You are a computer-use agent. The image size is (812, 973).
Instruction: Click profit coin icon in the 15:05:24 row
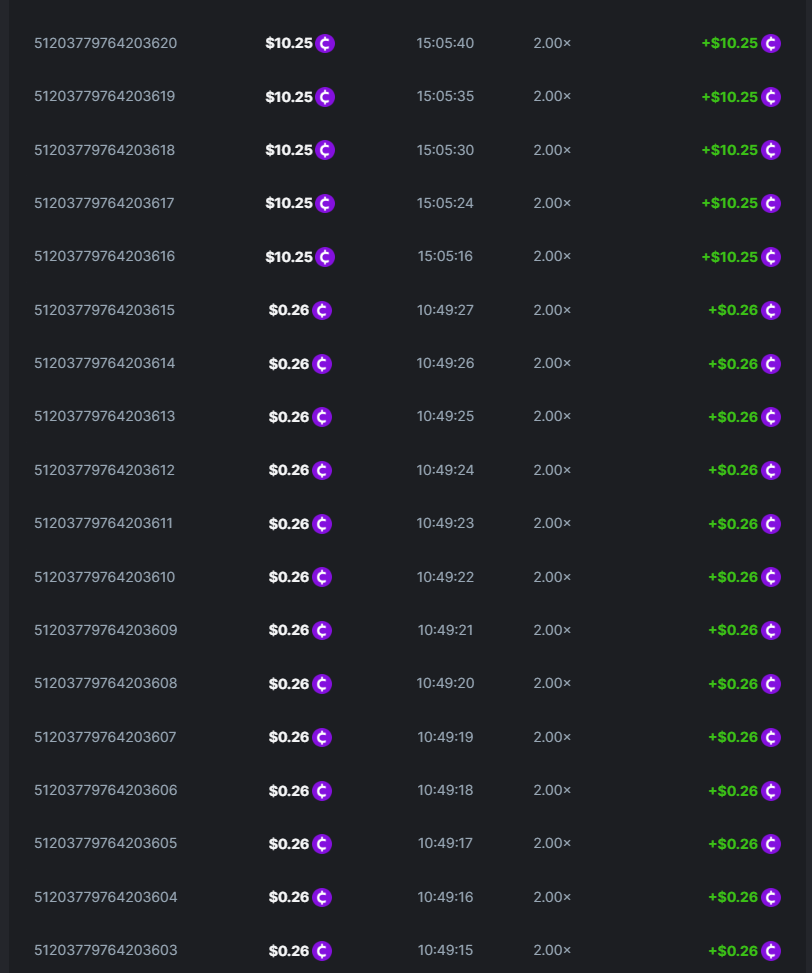coord(771,204)
